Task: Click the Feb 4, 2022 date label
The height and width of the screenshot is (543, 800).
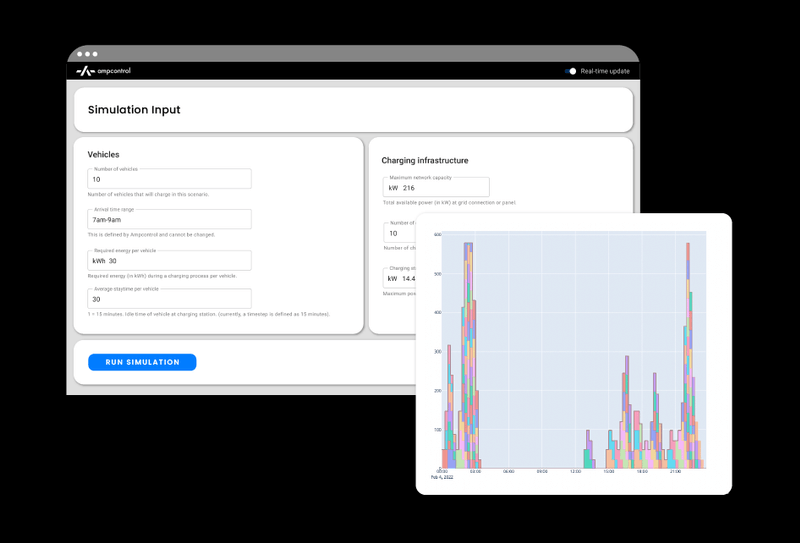Action: pos(442,477)
